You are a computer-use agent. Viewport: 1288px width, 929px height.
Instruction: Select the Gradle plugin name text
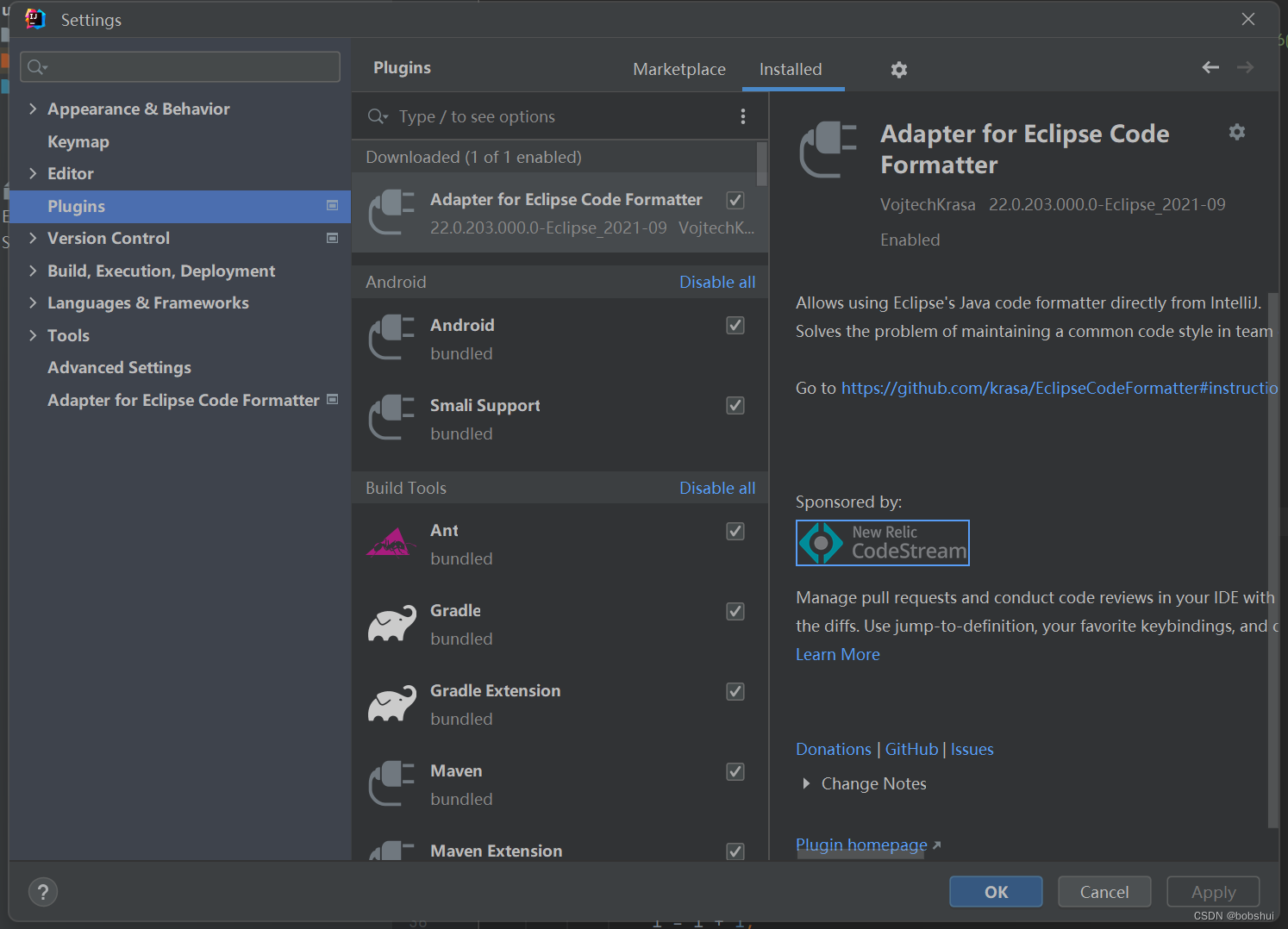[x=456, y=610]
